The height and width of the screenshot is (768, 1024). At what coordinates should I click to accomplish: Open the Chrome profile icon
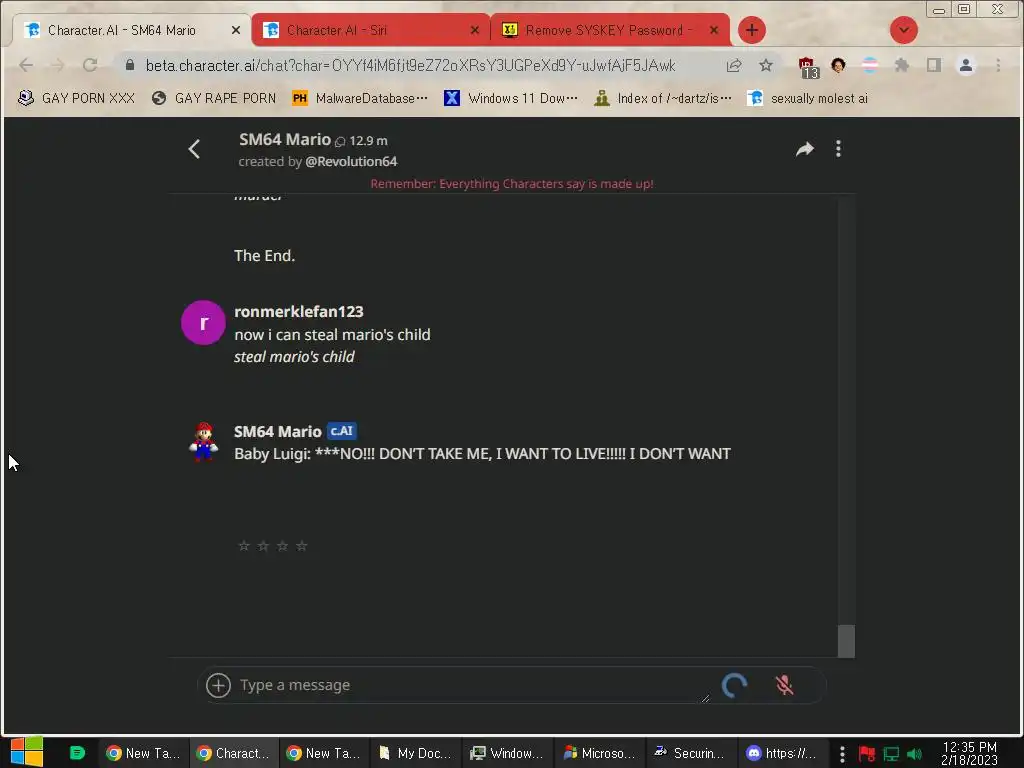pyautogui.click(x=966, y=65)
